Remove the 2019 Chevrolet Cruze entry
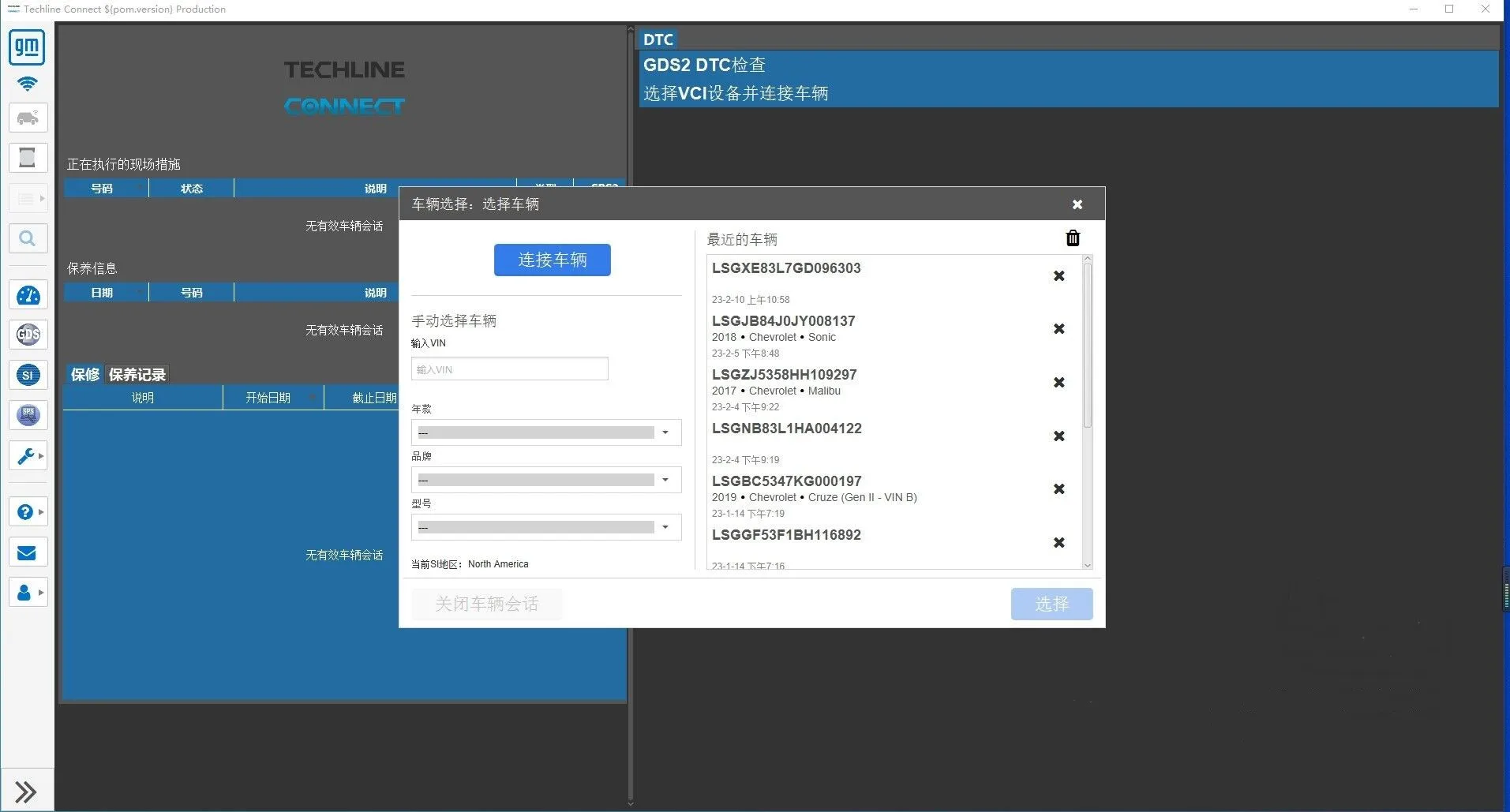 [1059, 488]
